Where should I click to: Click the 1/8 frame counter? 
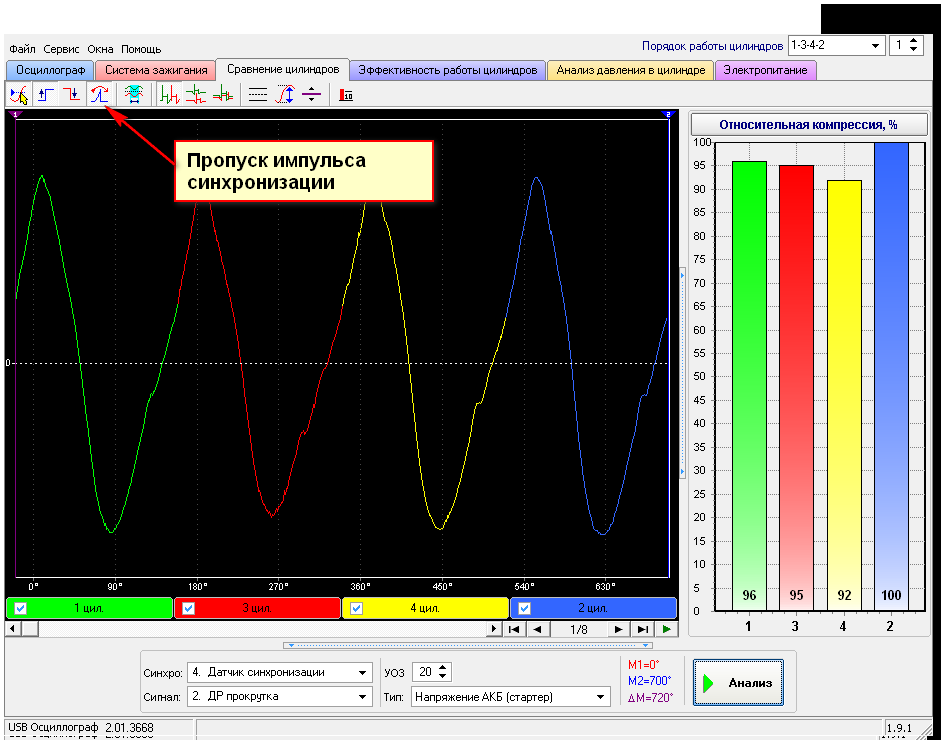579,629
